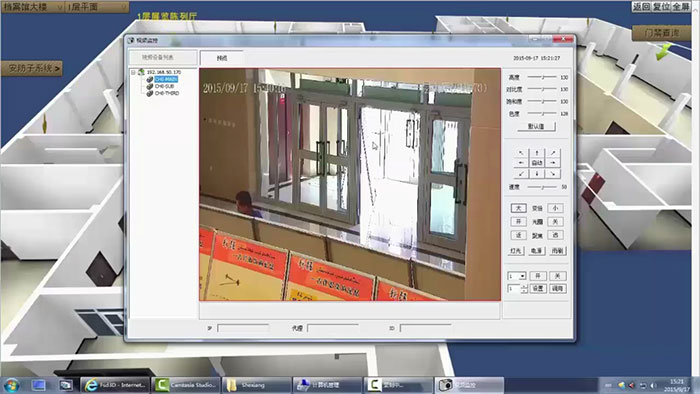Move camera diagonally up-right
Image resolution: width=700 pixels, height=394 pixels.
point(553,153)
